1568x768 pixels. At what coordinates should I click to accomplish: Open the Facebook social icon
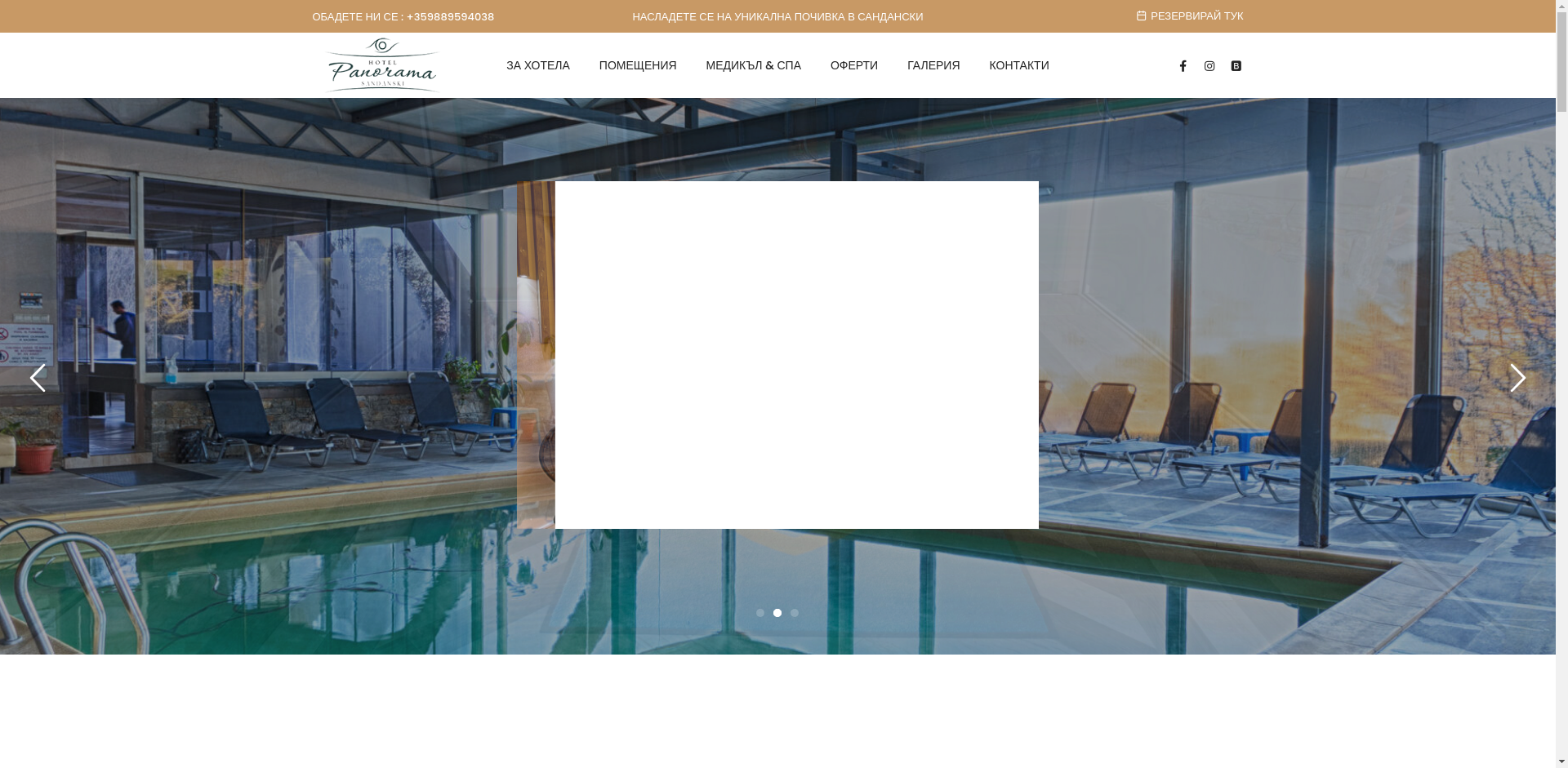pos(1183,66)
